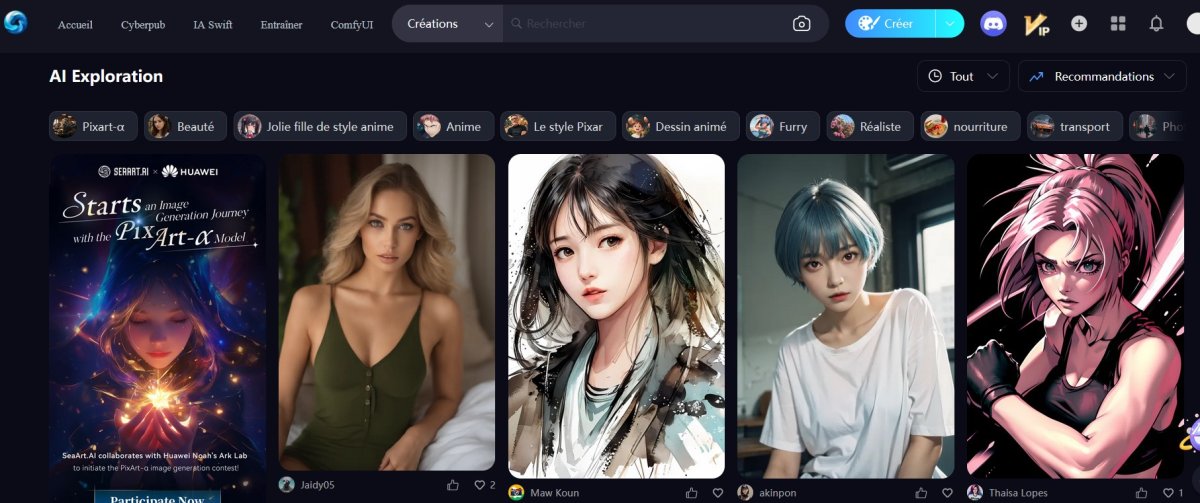Screen dimensions: 1200x503
Task: Select the Furry category tag
Action: [783, 126]
